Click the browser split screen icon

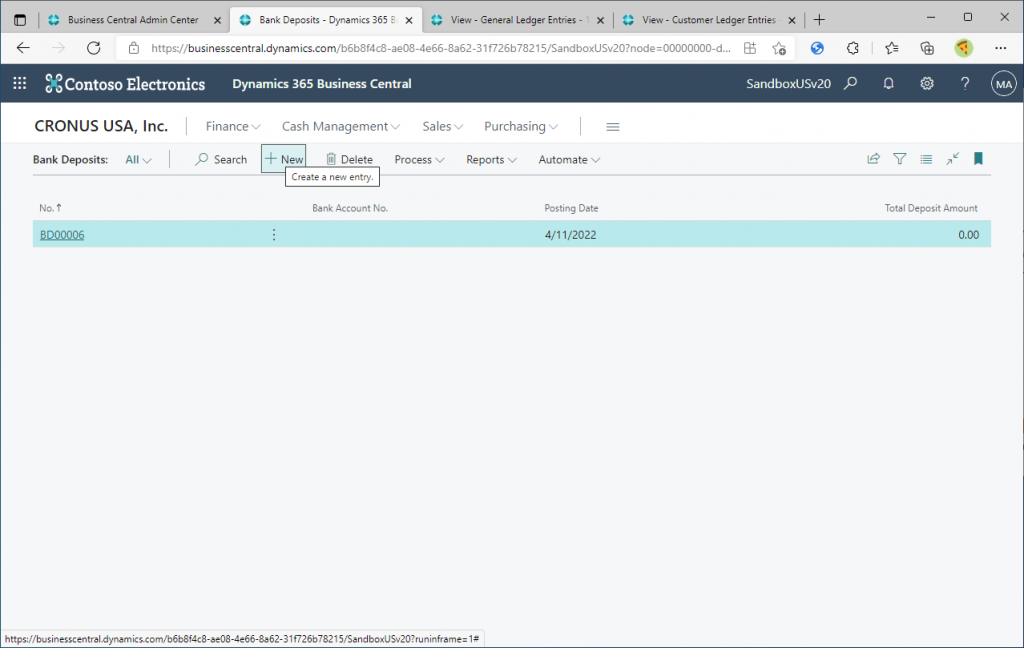[x=750, y=48]
